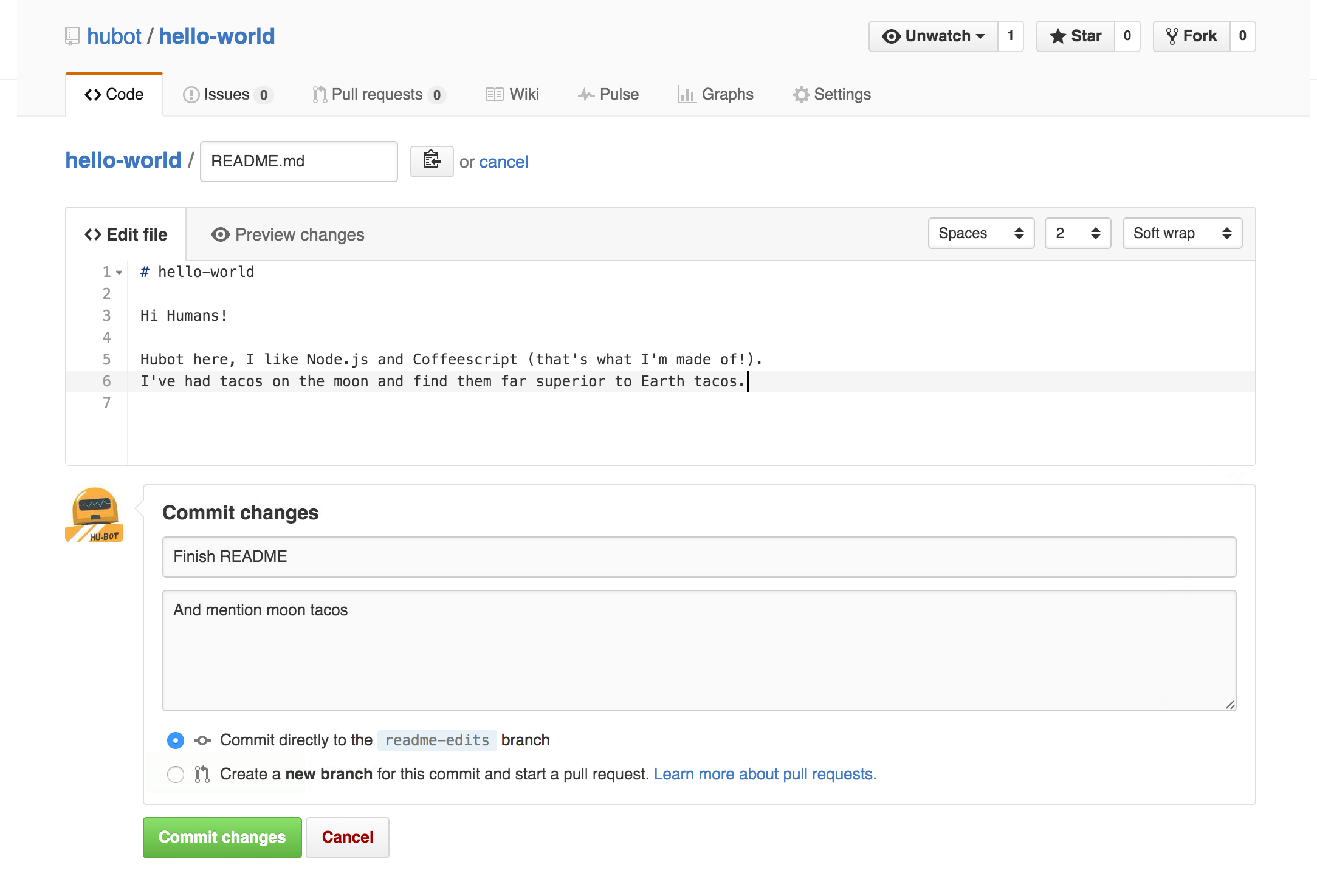Click the Pulse tab icon

coord(582,95)
